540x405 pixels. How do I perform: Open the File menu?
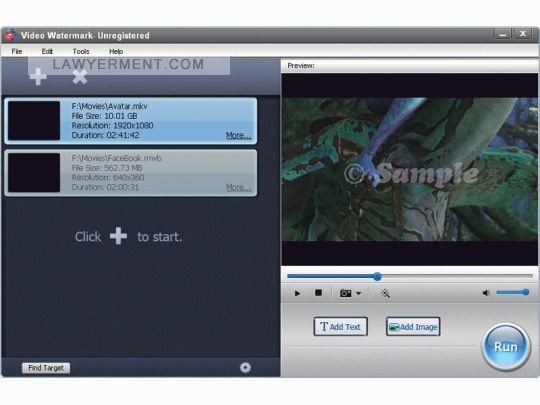(17, 51)
